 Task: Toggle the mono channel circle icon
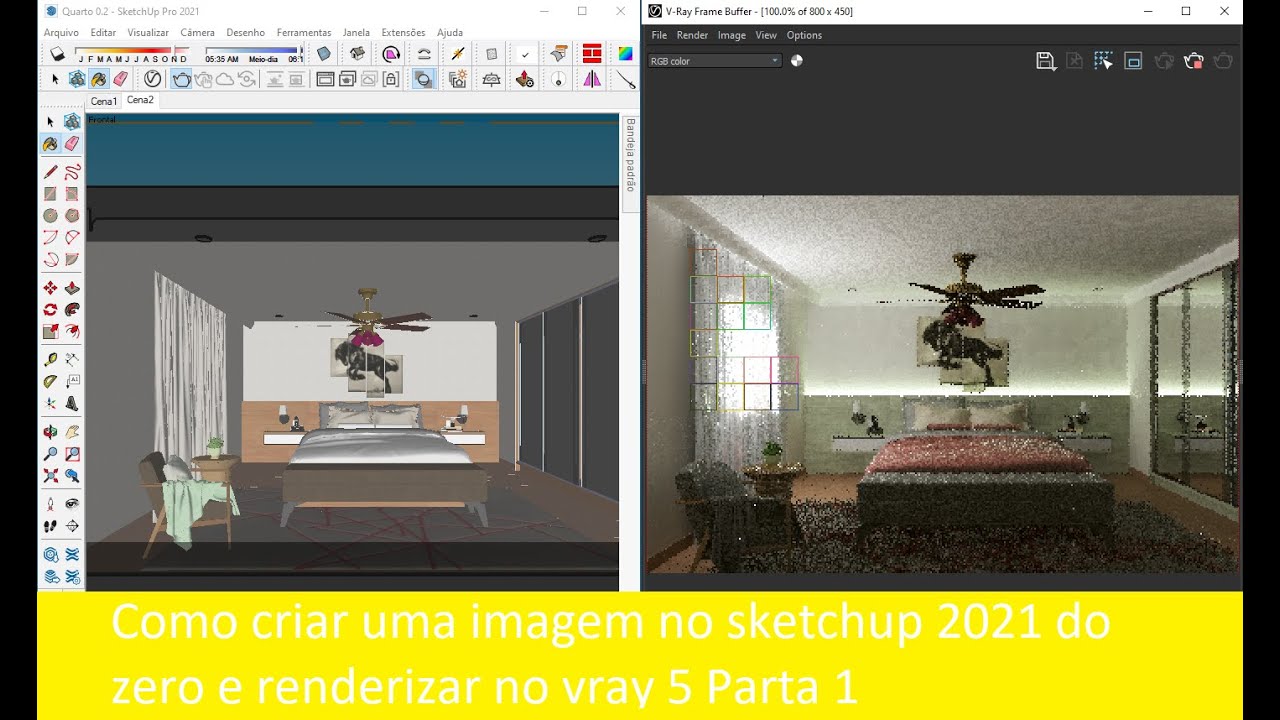797,61
